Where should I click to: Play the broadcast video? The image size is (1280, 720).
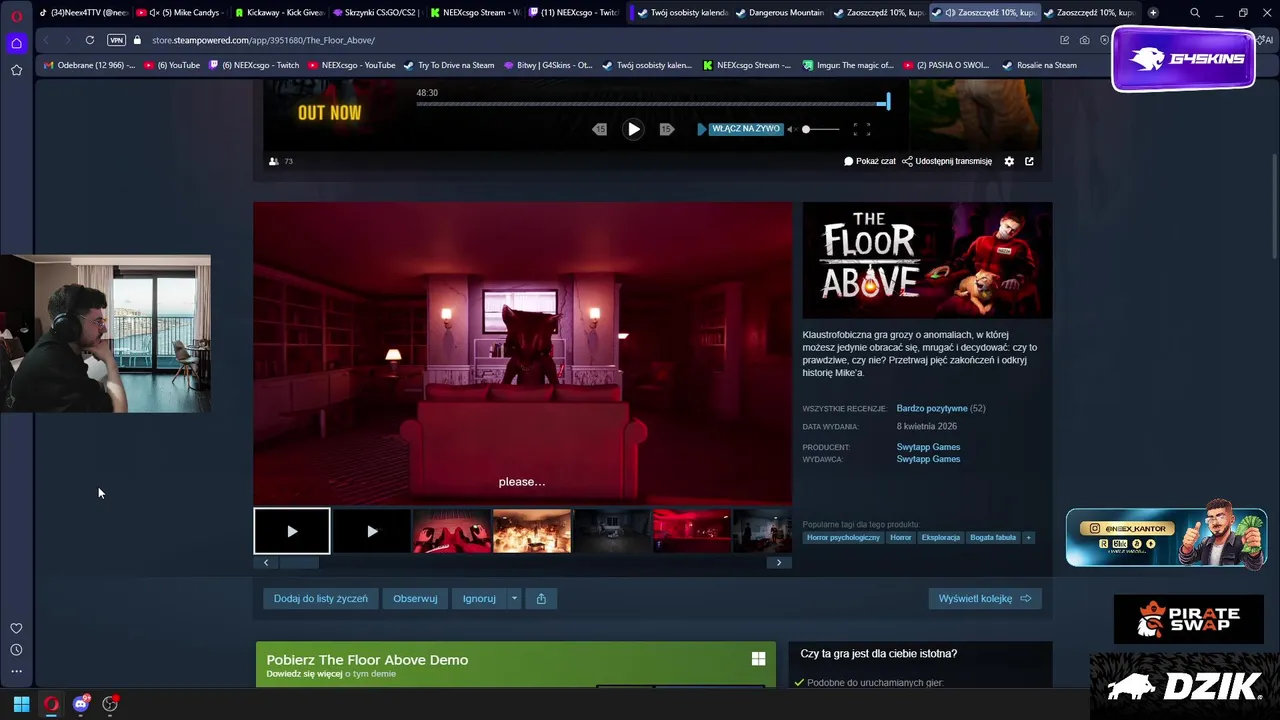633,129
